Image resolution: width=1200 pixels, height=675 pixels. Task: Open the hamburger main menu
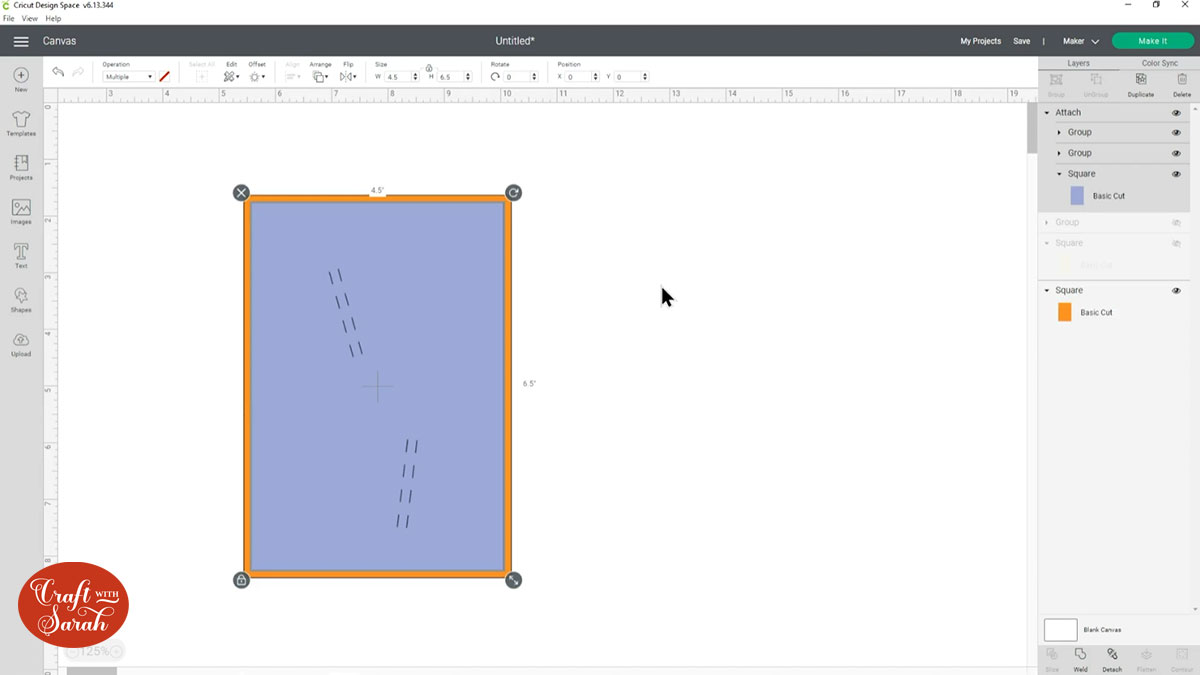[x=21, y=41]
